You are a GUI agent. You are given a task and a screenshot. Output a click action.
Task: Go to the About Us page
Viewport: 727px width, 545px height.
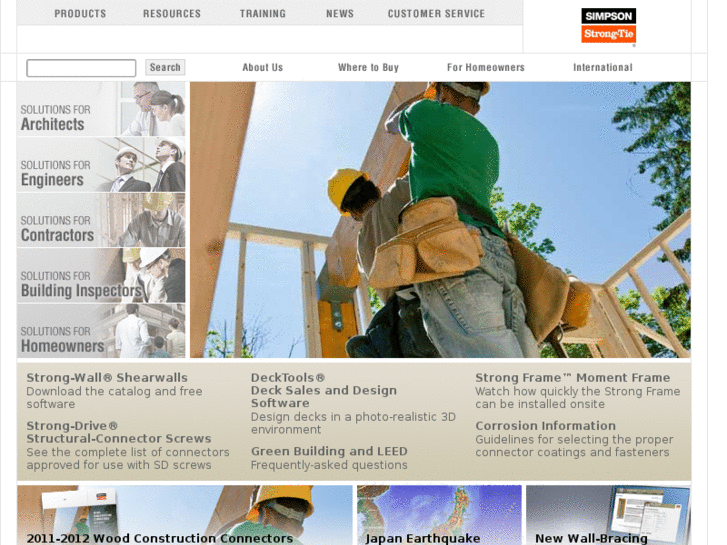(x=262, y=67)
